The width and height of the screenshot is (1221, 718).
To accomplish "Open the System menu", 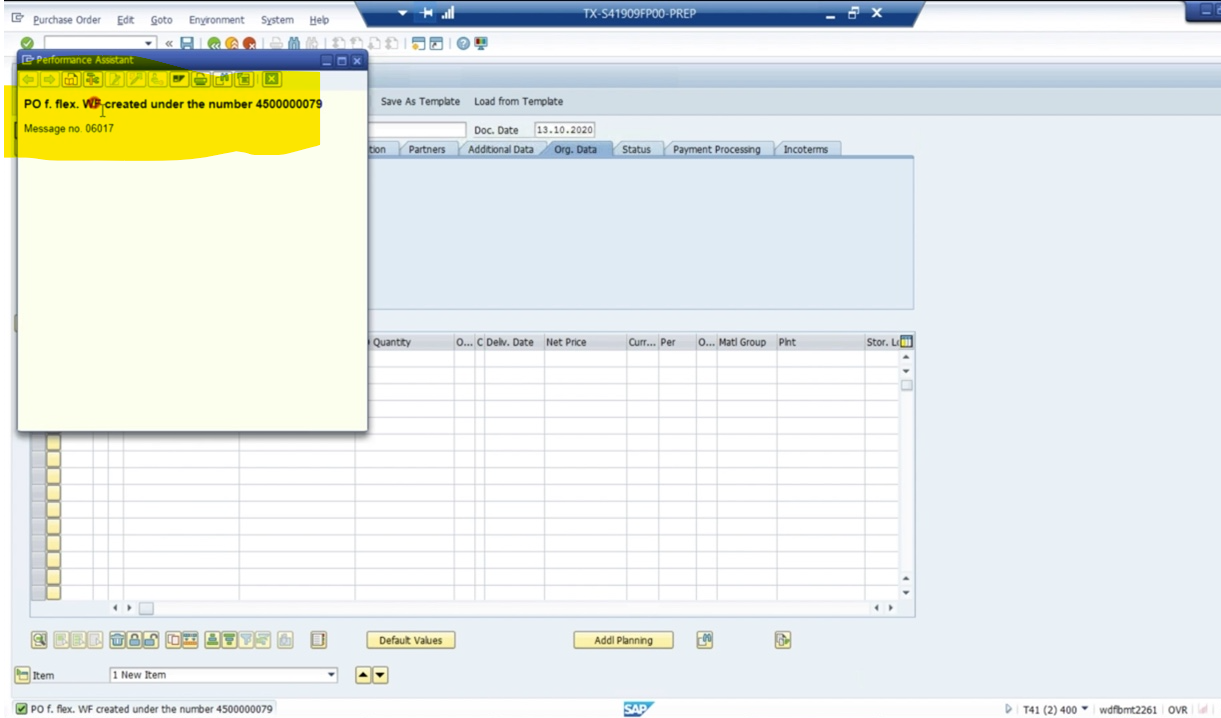I will (277, 20).
